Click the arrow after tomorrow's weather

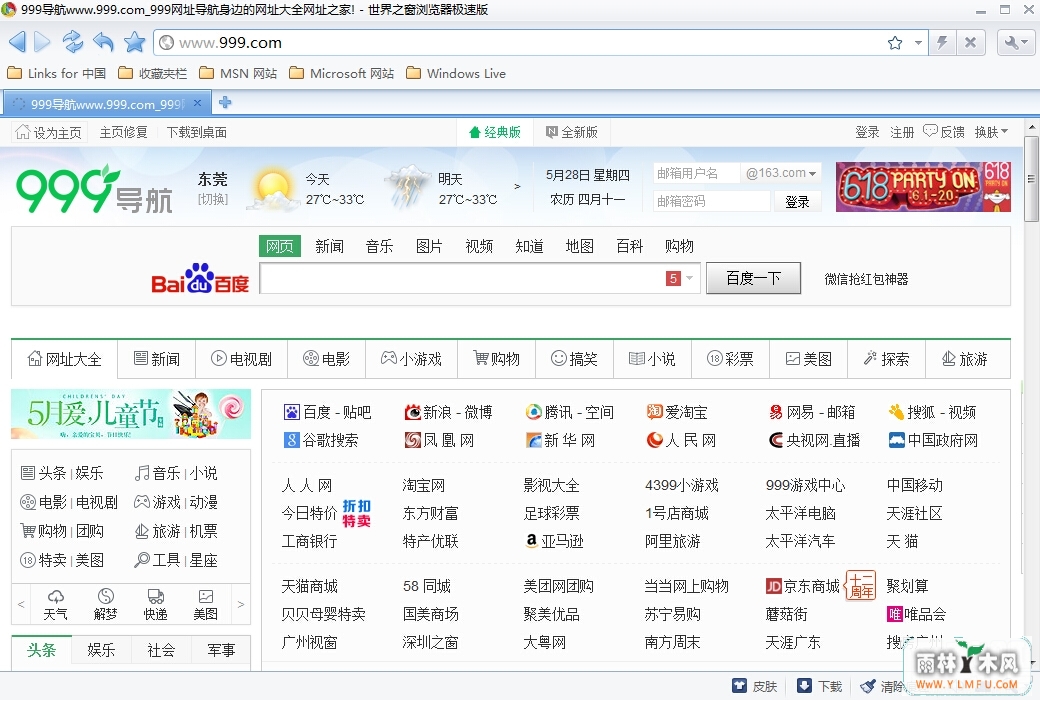click(517, 187)
